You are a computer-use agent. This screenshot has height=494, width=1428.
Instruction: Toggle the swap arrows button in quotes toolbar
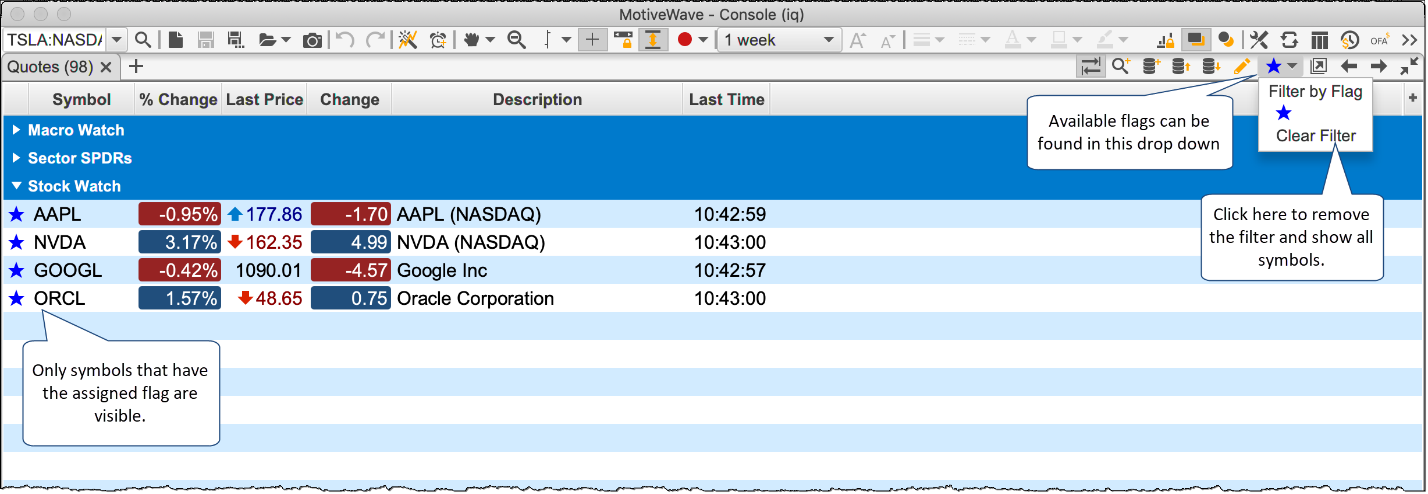tap(1090, 67)
